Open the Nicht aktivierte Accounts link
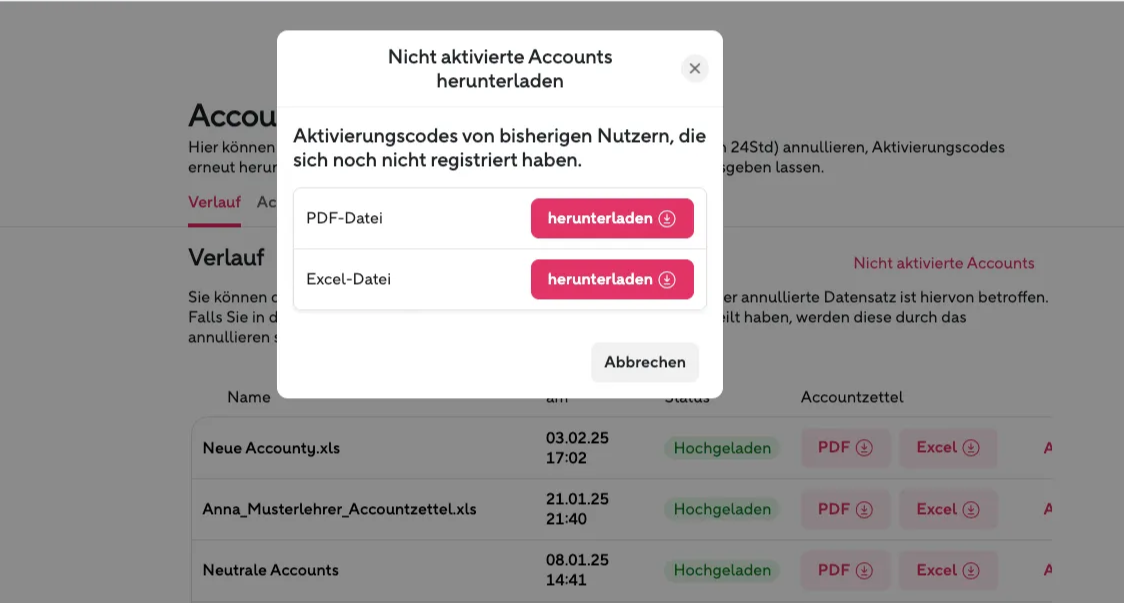Image resolution: width=1124 pixels, height=603 pixels. coord(943,263)
